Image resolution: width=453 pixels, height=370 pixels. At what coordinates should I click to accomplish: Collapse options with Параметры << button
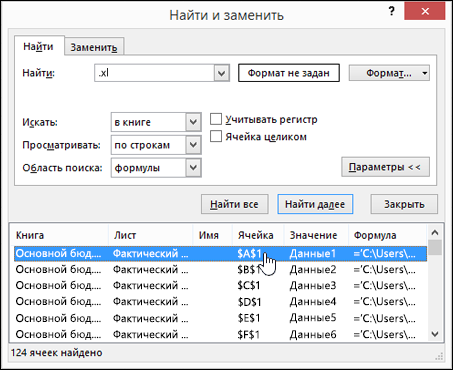(385, 167)
